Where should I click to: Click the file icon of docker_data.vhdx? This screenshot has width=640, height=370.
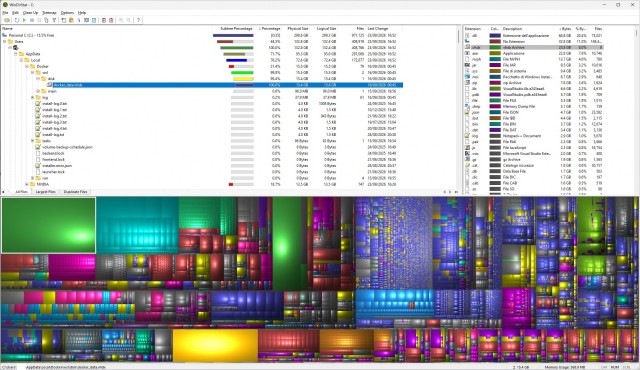(49, 85)
